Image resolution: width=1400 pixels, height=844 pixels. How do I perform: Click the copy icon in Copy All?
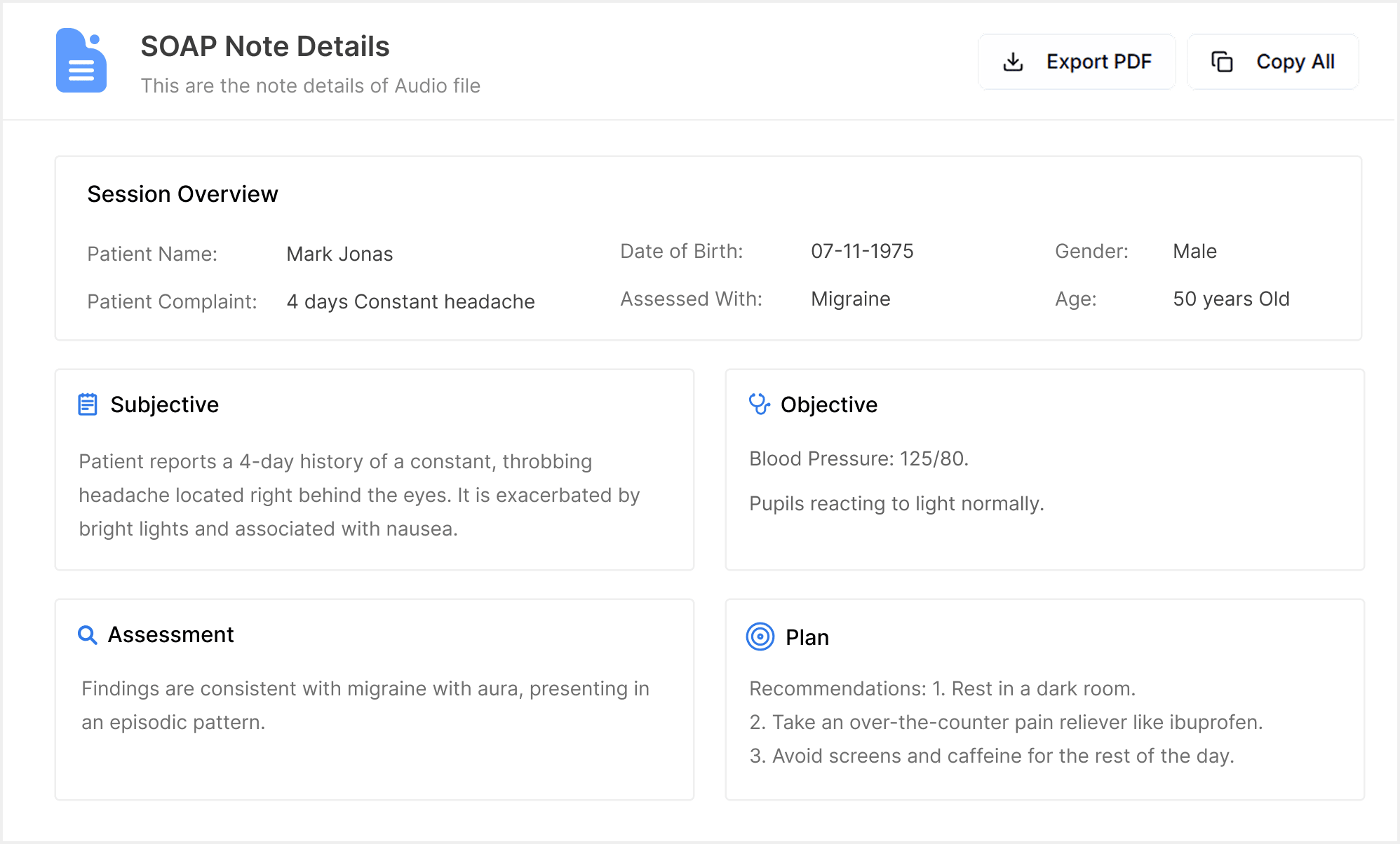pos(1222,62)
